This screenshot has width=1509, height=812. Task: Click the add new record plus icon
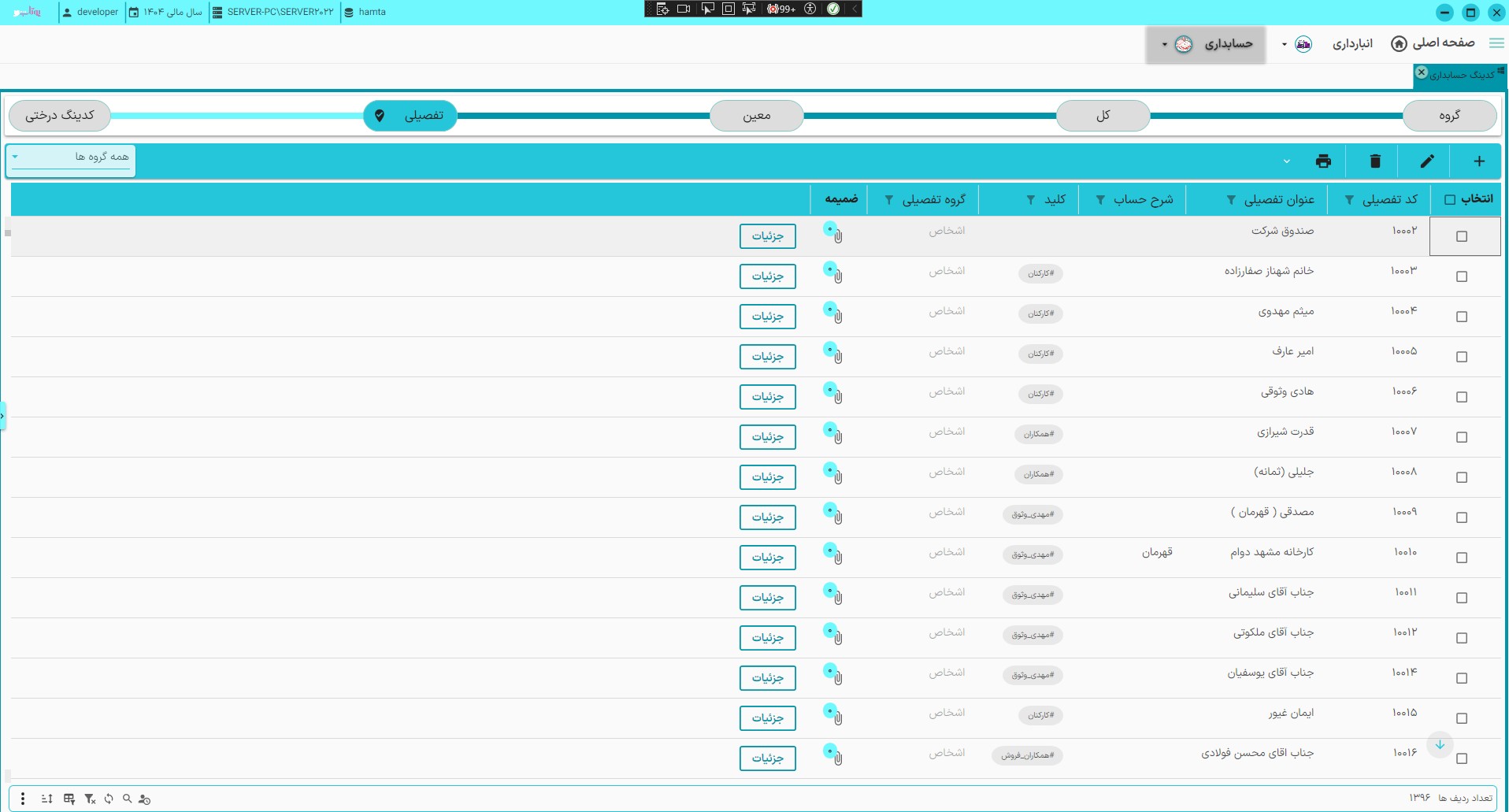point(1479,161)
